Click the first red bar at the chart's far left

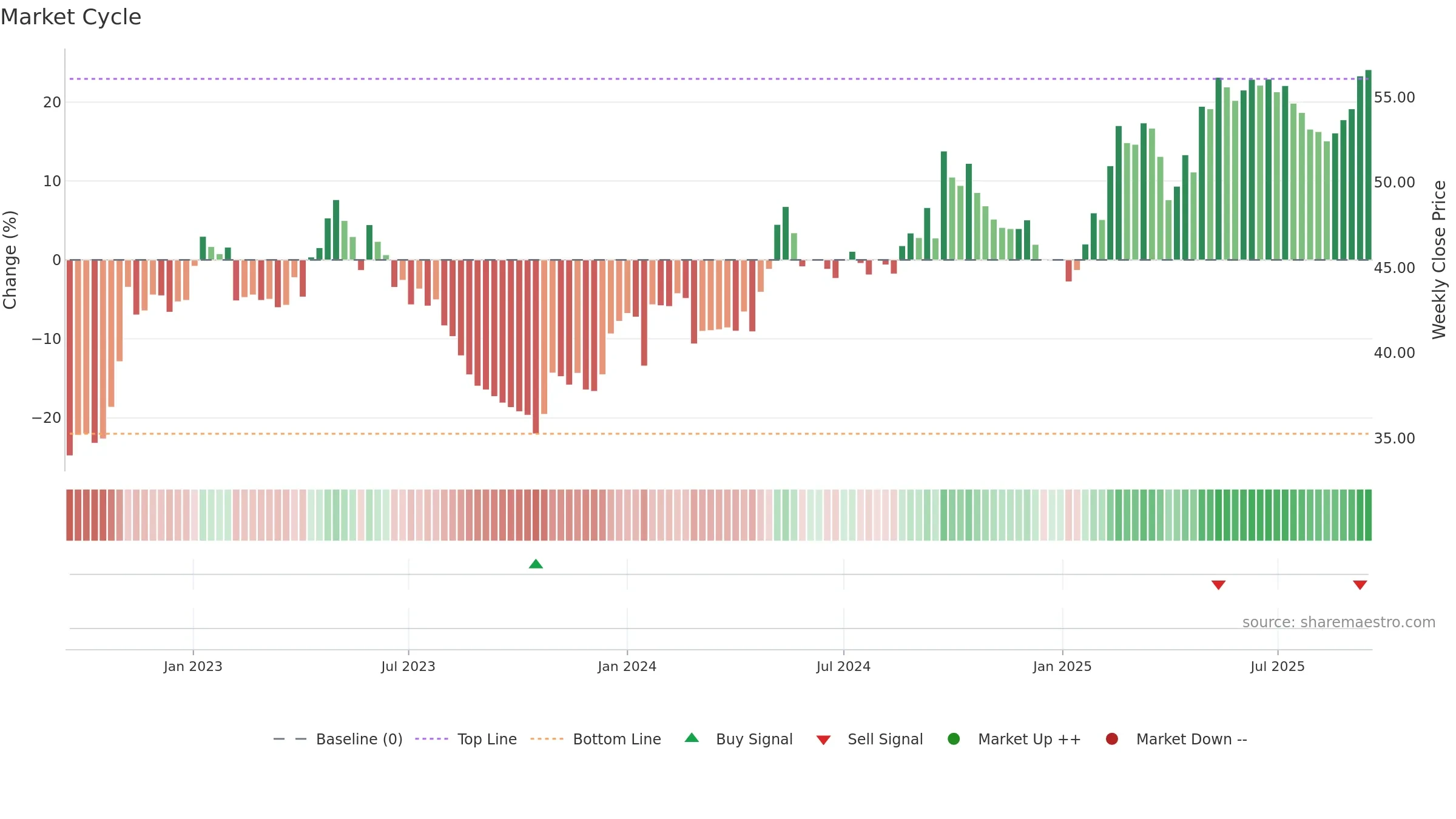70,357
